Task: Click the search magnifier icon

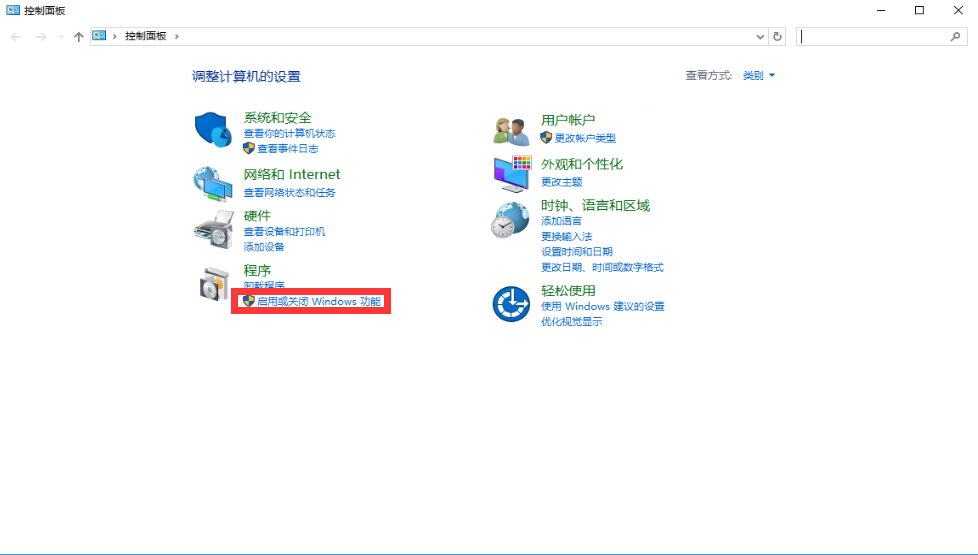Action: pyautogui.click(x=955, y=37)
